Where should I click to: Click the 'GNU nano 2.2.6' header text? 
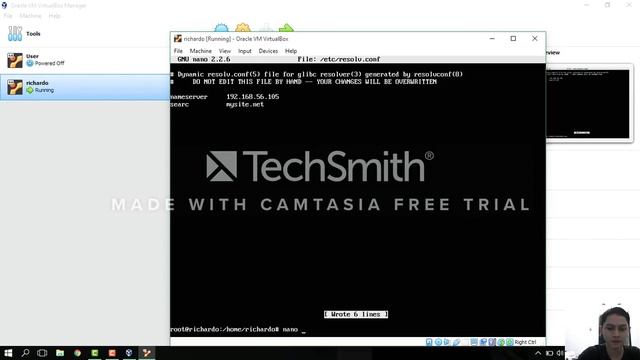[204, 59]
